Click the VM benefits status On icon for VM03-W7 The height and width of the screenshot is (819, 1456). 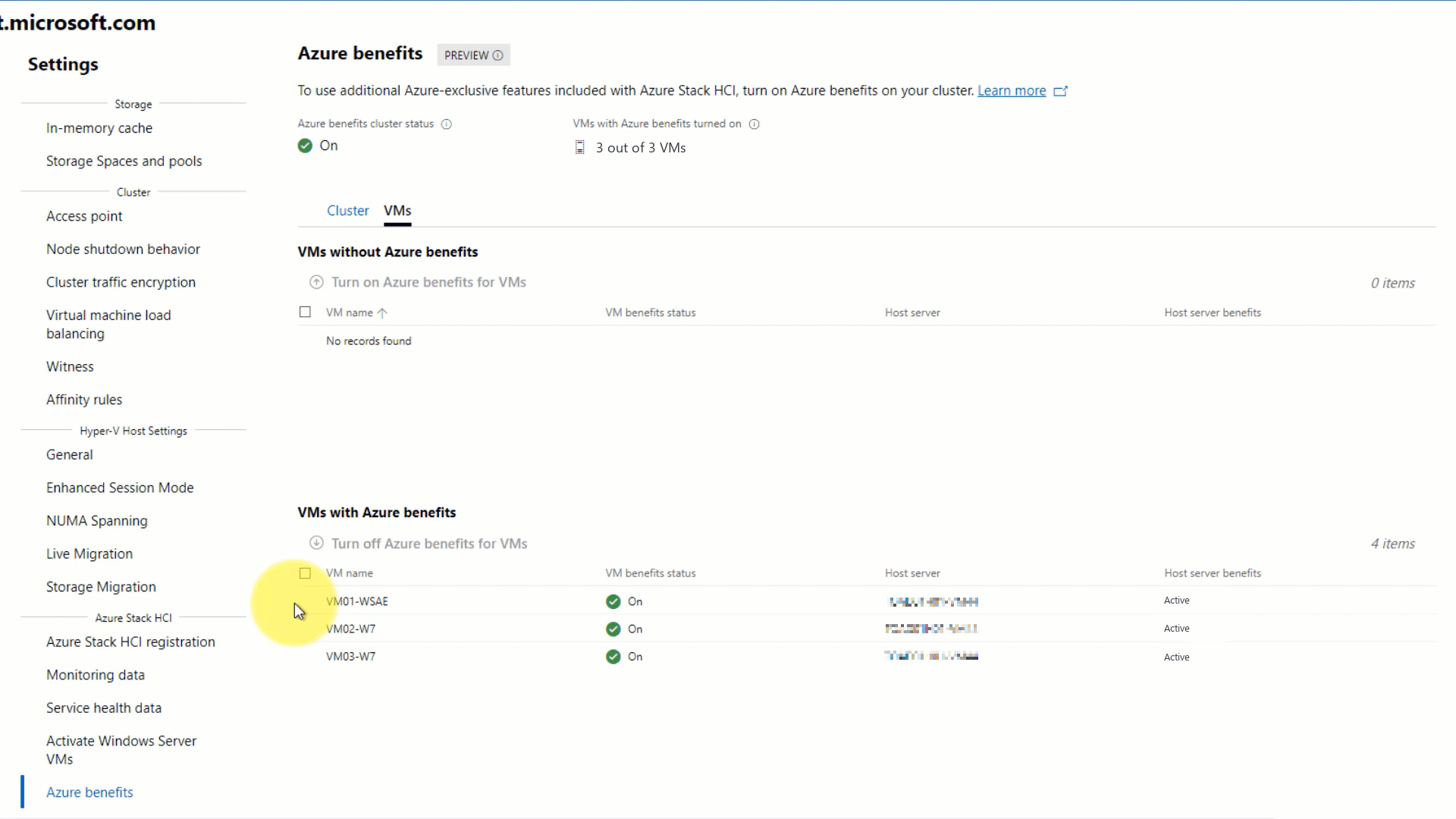click(613, 656)
